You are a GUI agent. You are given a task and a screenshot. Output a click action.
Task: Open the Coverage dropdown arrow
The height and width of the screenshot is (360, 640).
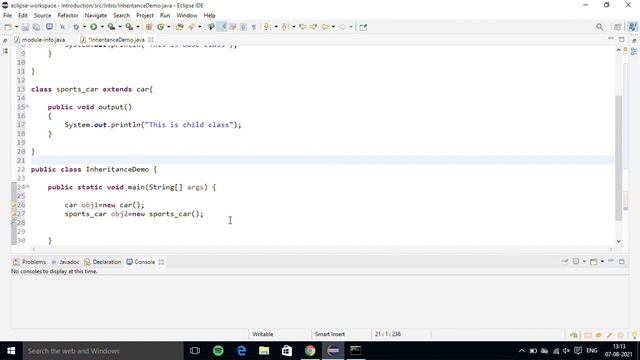click(x=120, y=27)
